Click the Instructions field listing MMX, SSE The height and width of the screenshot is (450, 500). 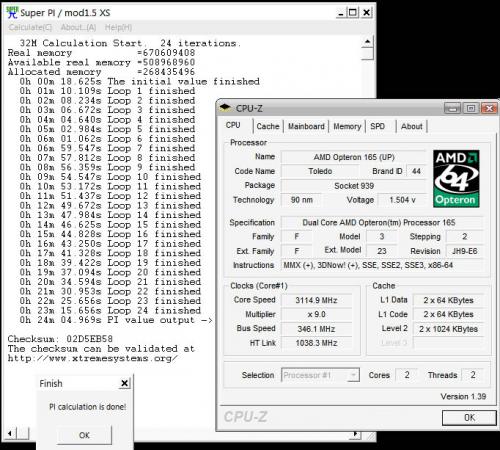(x=382, y=265)
